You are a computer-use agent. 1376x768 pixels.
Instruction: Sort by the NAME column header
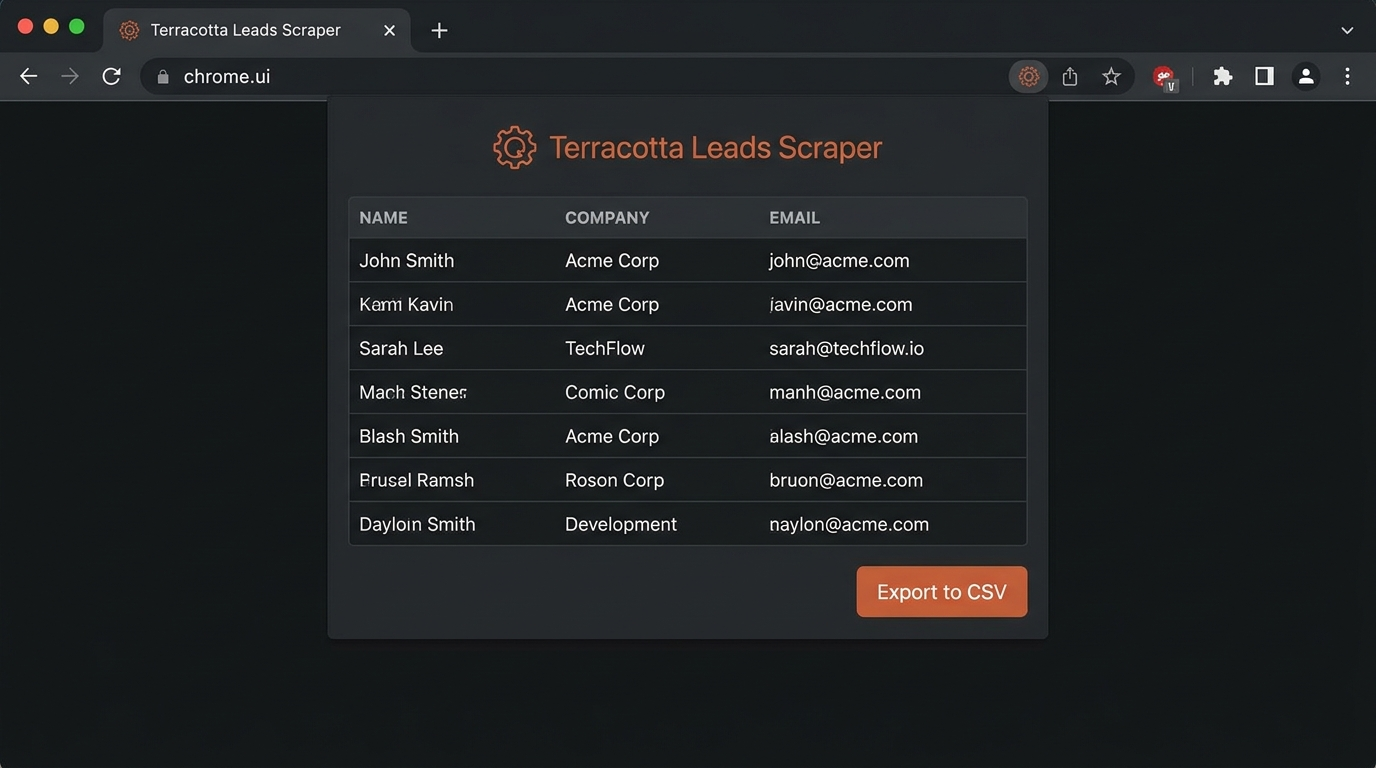(x=383, y=218)
